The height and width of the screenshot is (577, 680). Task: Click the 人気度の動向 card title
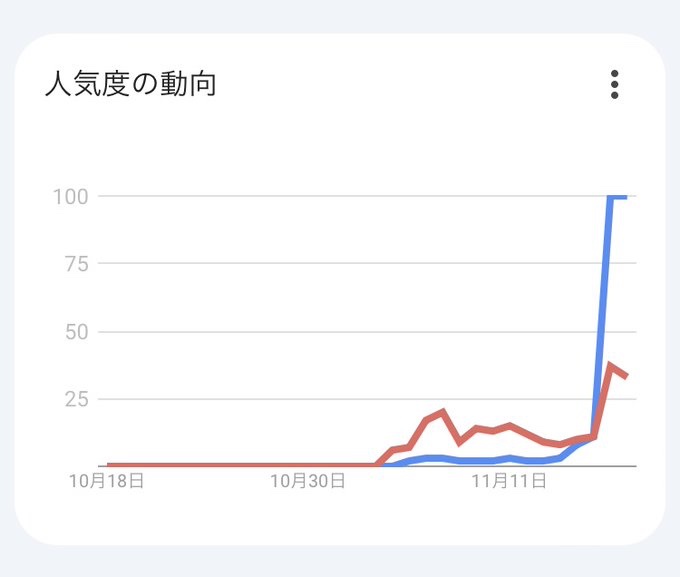pyautogui.click(x=131, y=85)
